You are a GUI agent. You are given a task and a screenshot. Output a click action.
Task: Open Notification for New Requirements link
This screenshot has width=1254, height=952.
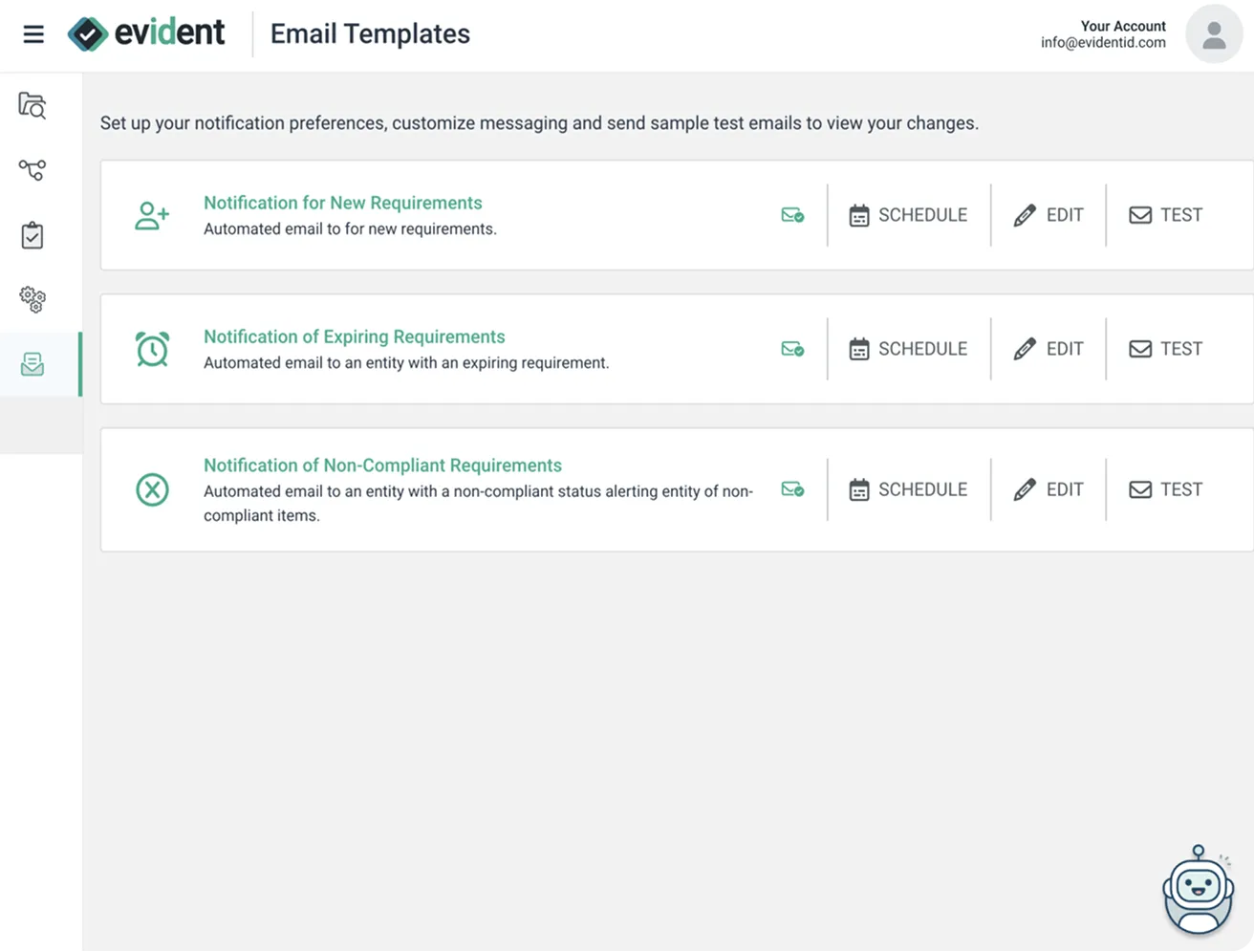(x=342, y=203)
